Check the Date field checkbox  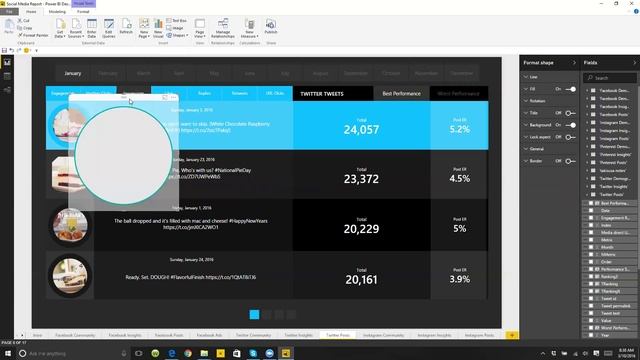(x=591, y=211)
